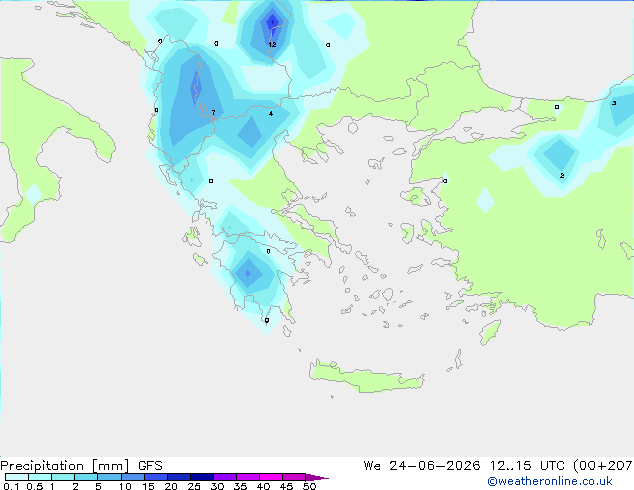Click the '12..15 UTC' time label

click(x=526, y=466)
